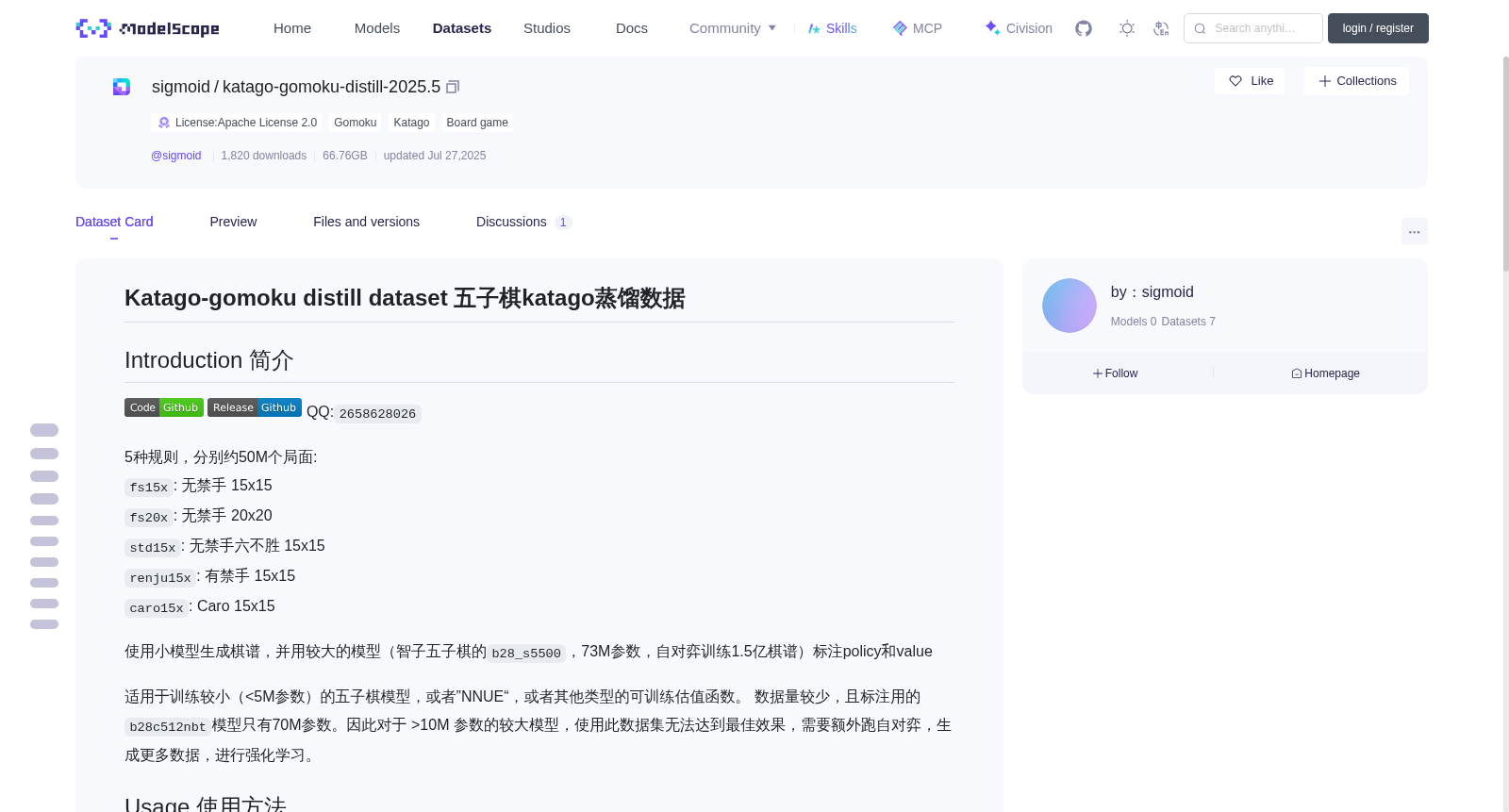The height and width of the screenshot is (812, 1509).
Task: Go to Docs in navigation
Action: point(632,28)
